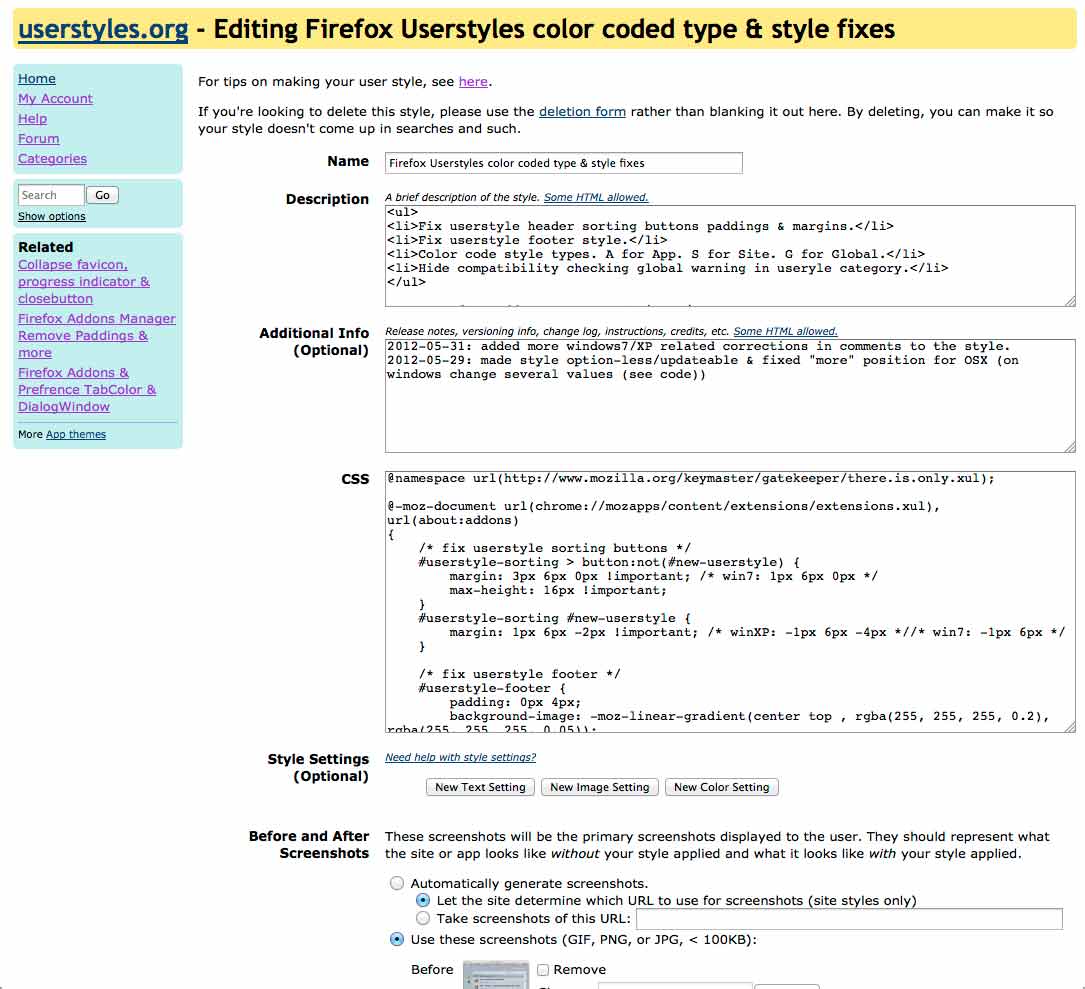This screenshot has width=1085, height=989.
Task: Open Firefox Addons & Prefrence TabColor link
Action: (x=87, y=390)
